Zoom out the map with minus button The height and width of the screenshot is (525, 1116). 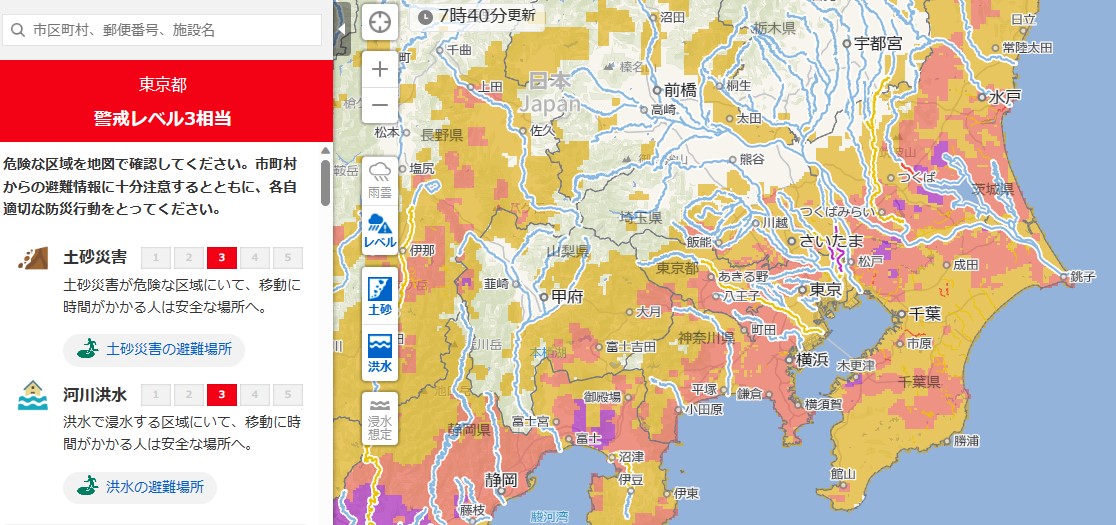380,104
